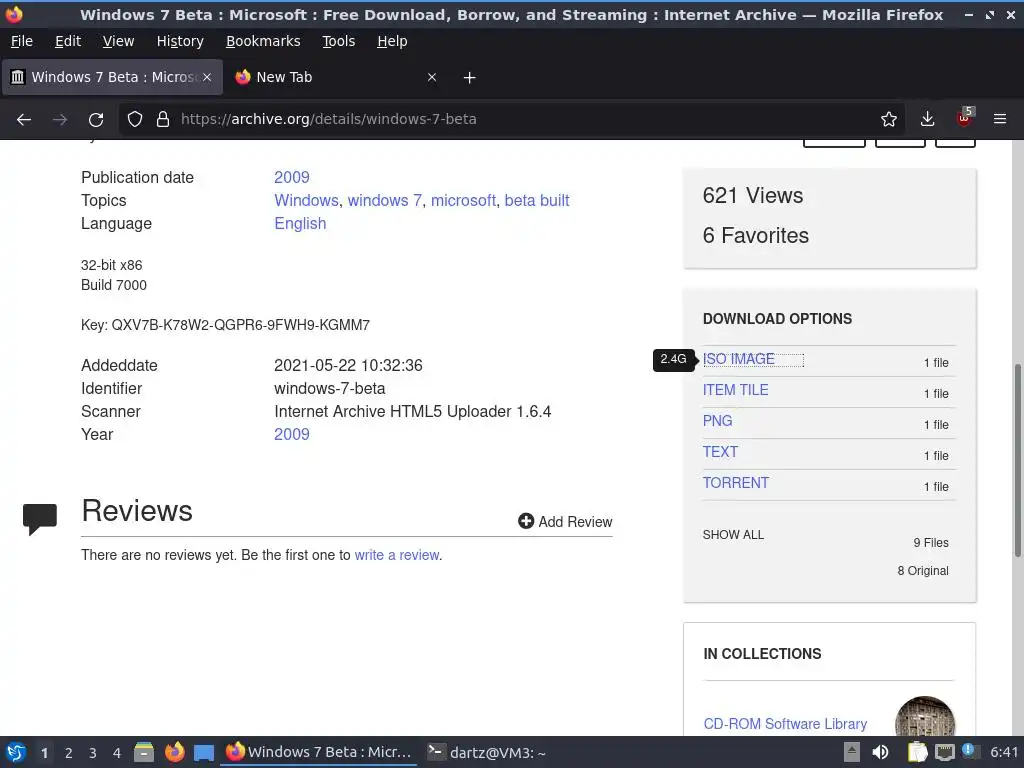Click the Add Review plus icon
Screen dimensions: 1024x768
tap(526, 520)
